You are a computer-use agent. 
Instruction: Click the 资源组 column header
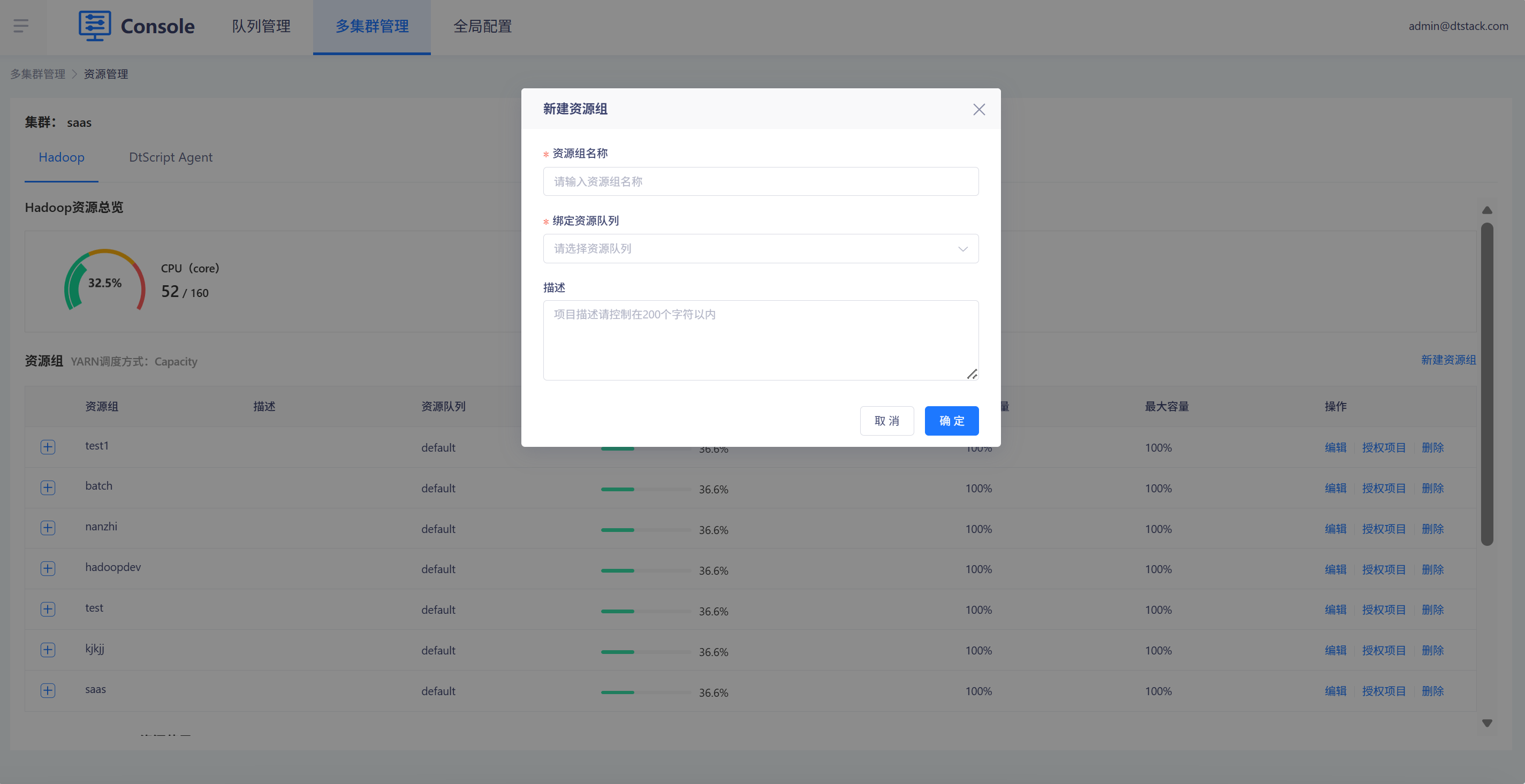[x=102, y=407]
